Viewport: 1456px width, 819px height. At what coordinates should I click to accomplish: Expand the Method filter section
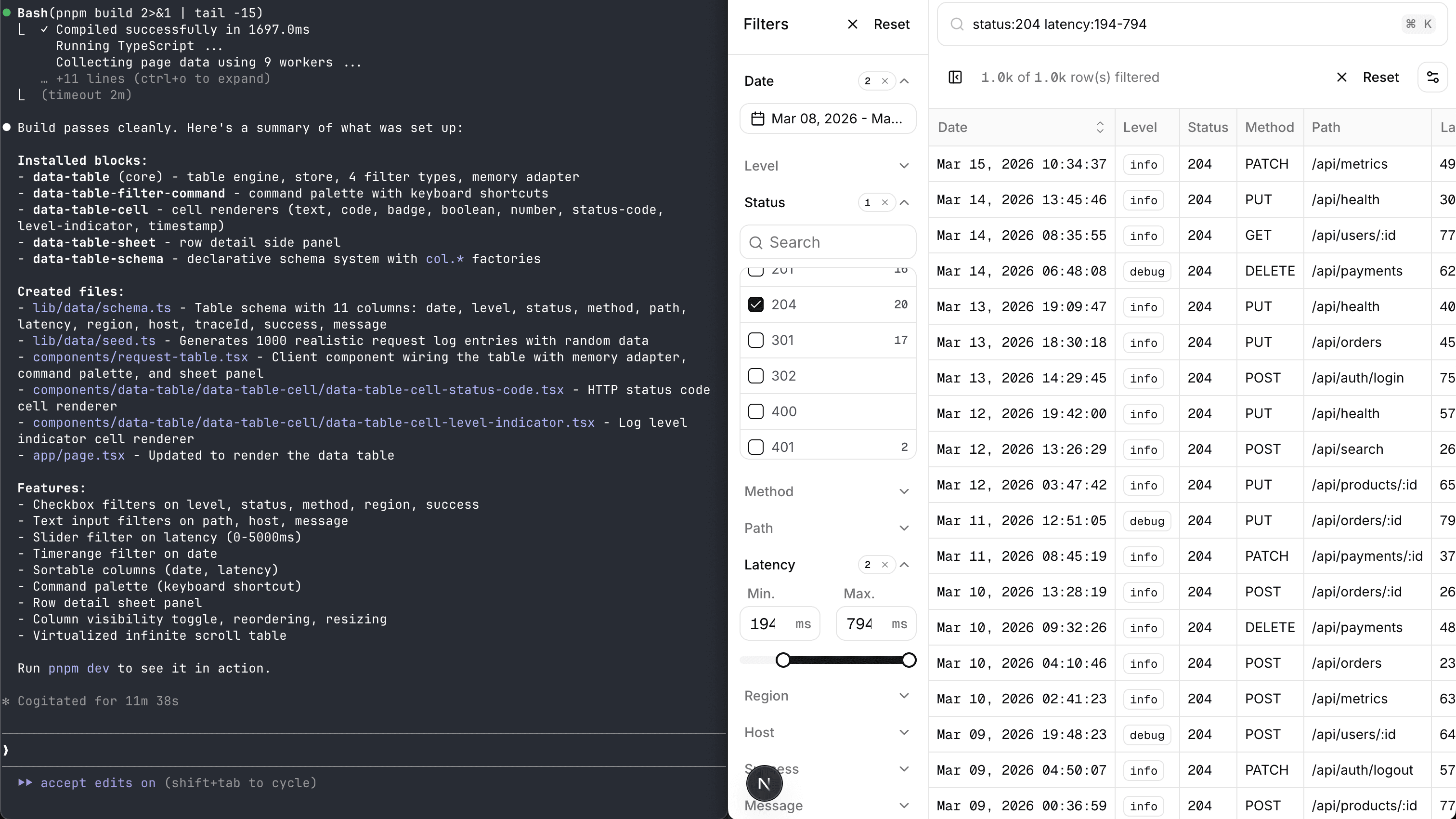pyautogui.click(x=904, y=491)
